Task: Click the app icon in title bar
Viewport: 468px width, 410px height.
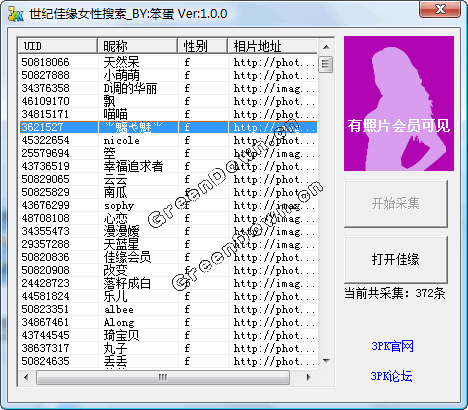Action: pyautogui.click(x=16, y=14)
